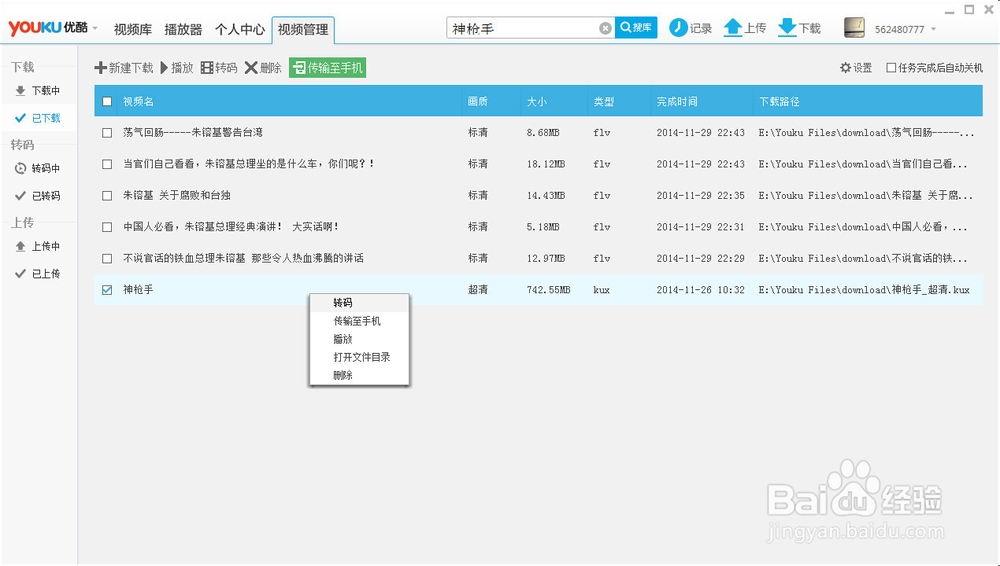Screen dimensions: 1000x566
Task: Check the 不说官话的铁血总理 row checkbox
Action: pyautogui.click(x=107, y=258)
